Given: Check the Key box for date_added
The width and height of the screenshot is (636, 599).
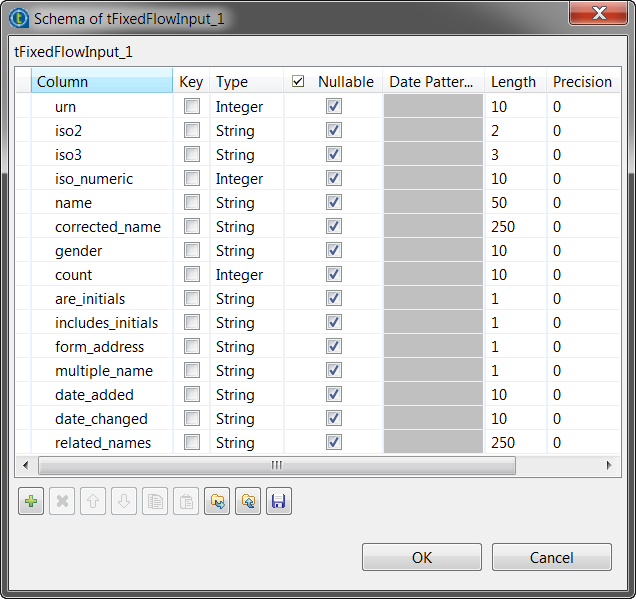Looking at the screenshot, I should coord(192,394).
